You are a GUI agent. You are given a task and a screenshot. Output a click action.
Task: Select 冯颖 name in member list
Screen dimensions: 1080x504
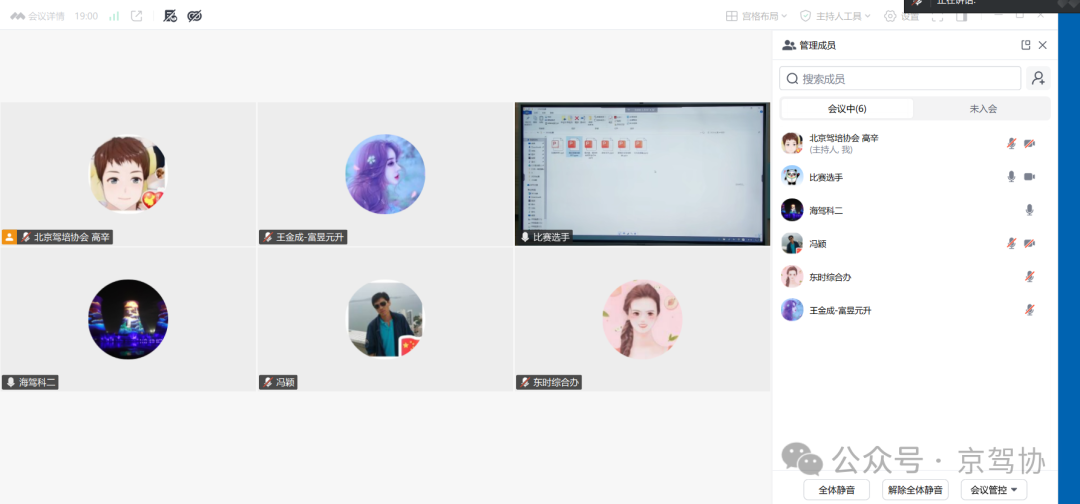[818, 244]
